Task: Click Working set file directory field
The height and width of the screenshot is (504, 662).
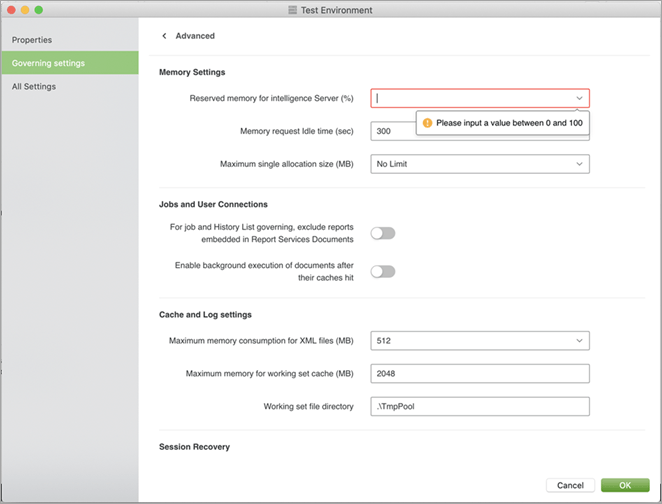Action: 479,407
